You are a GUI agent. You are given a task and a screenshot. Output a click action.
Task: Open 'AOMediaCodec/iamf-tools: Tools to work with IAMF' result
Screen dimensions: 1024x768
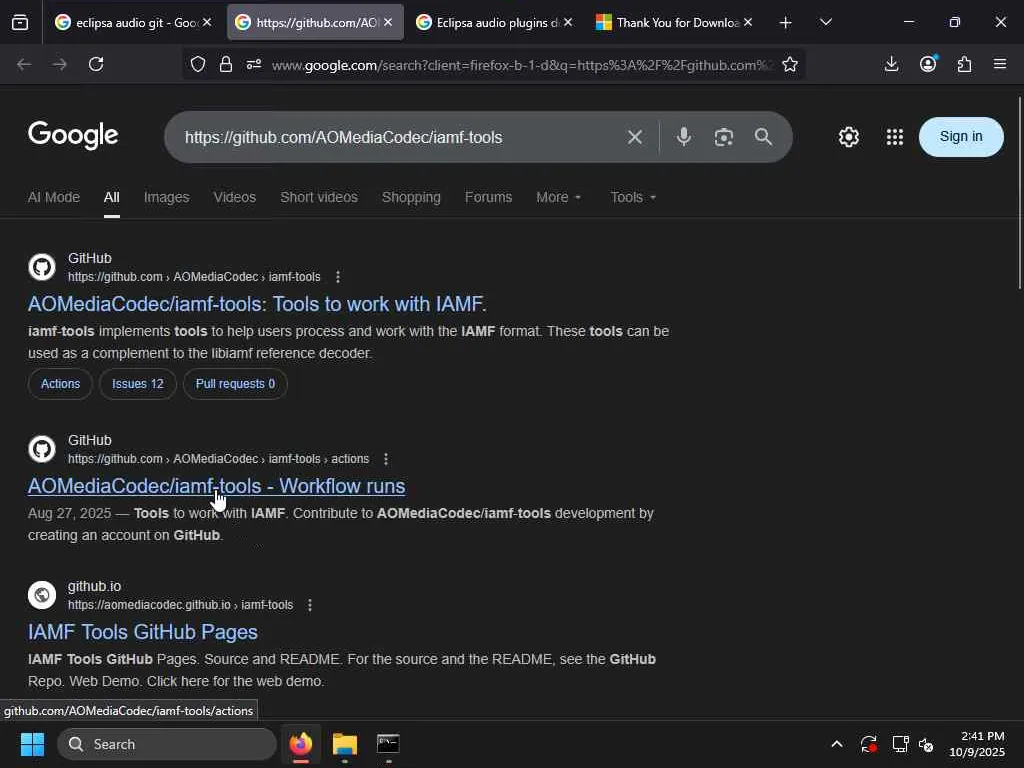coord(257,304)
